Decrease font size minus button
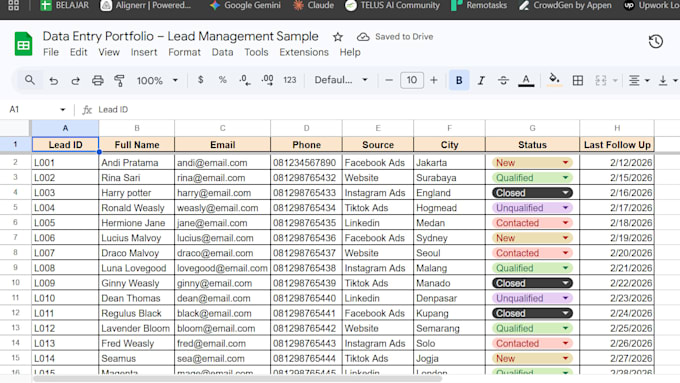Viewport: 680px width, 383px height. click(389, 80)
